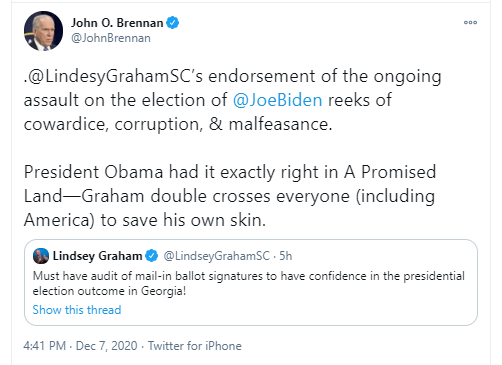Click the phrase to save his own skin
The height and width of the screenshot is (365, 502).
click(x=183, y=220)
